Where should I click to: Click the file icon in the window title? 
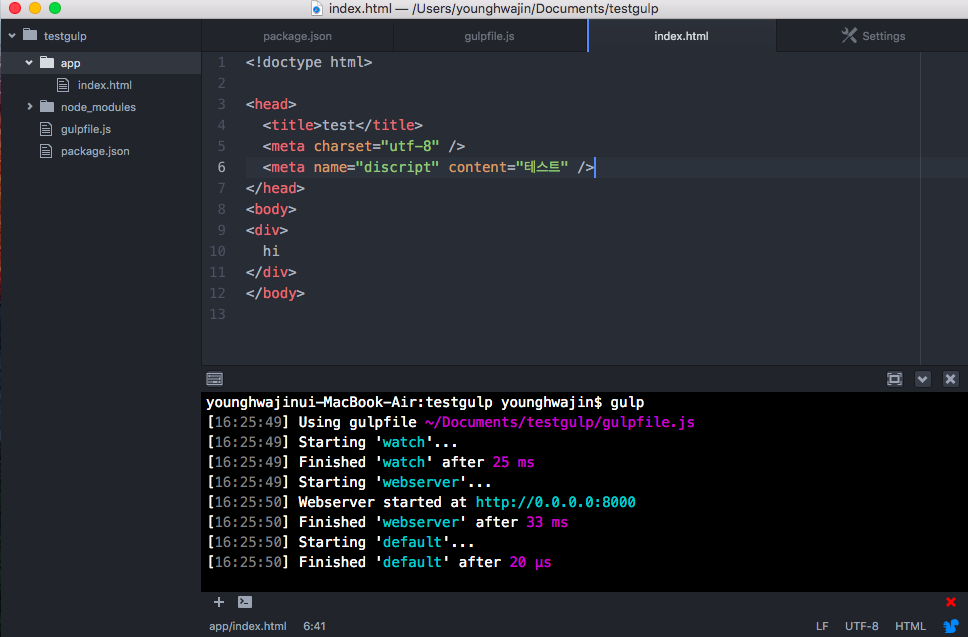pyautogui.click(x=317, y=9)
